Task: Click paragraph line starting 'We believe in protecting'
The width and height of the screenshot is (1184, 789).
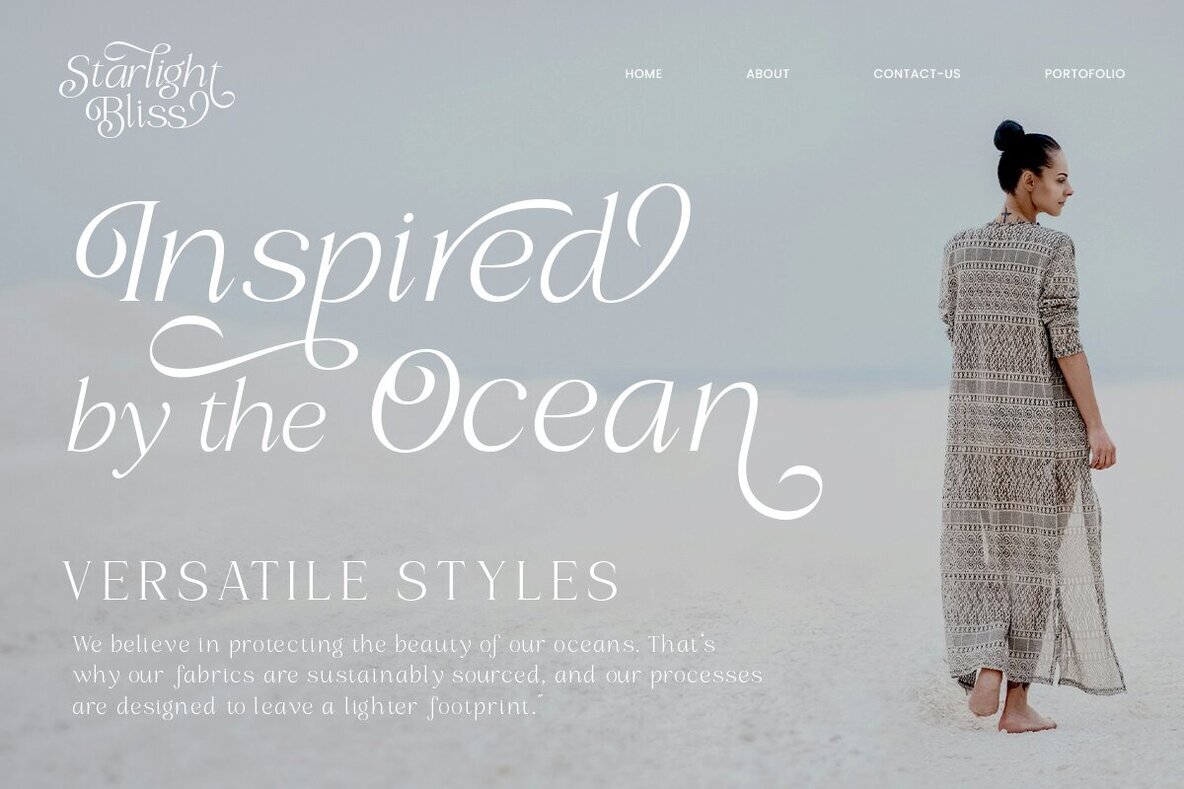Action: click(x=393, y=645)
